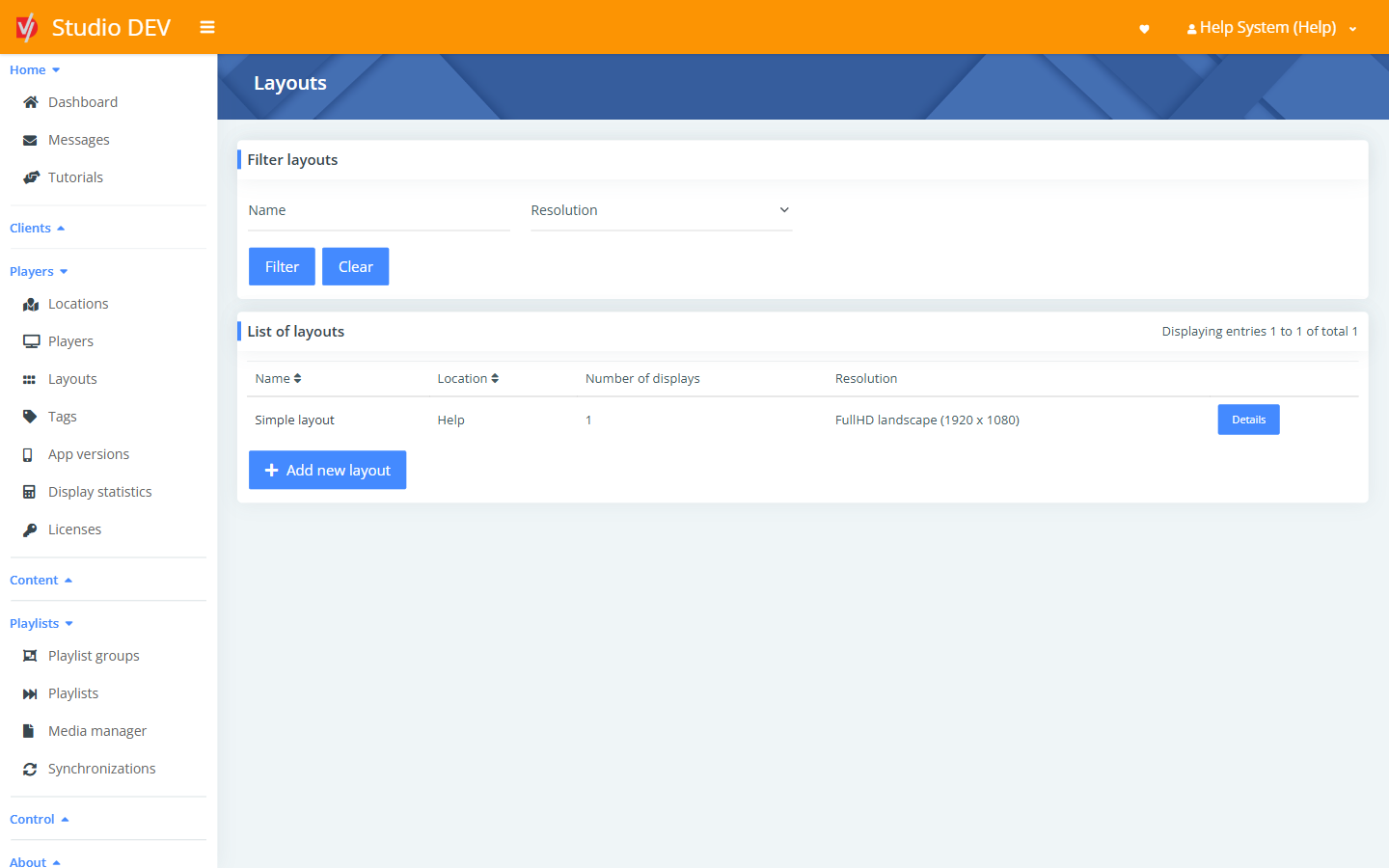Go to Locations page
1389x868 pixels.
click(x=78, y=304)
